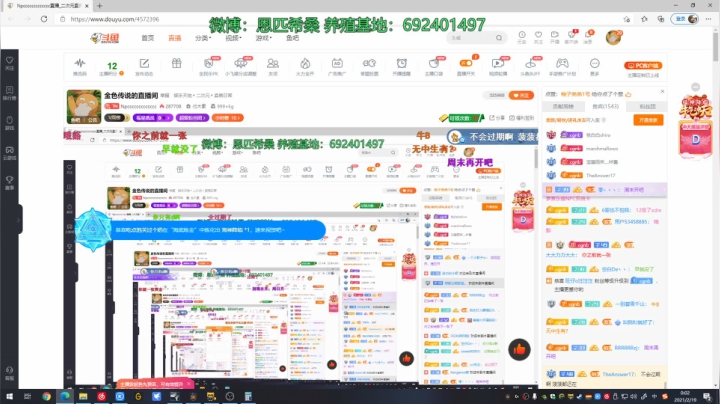Screen dimensions: 720x404
Task: Show more tools via the ellipsis icon
Action: tap(595, 66)
